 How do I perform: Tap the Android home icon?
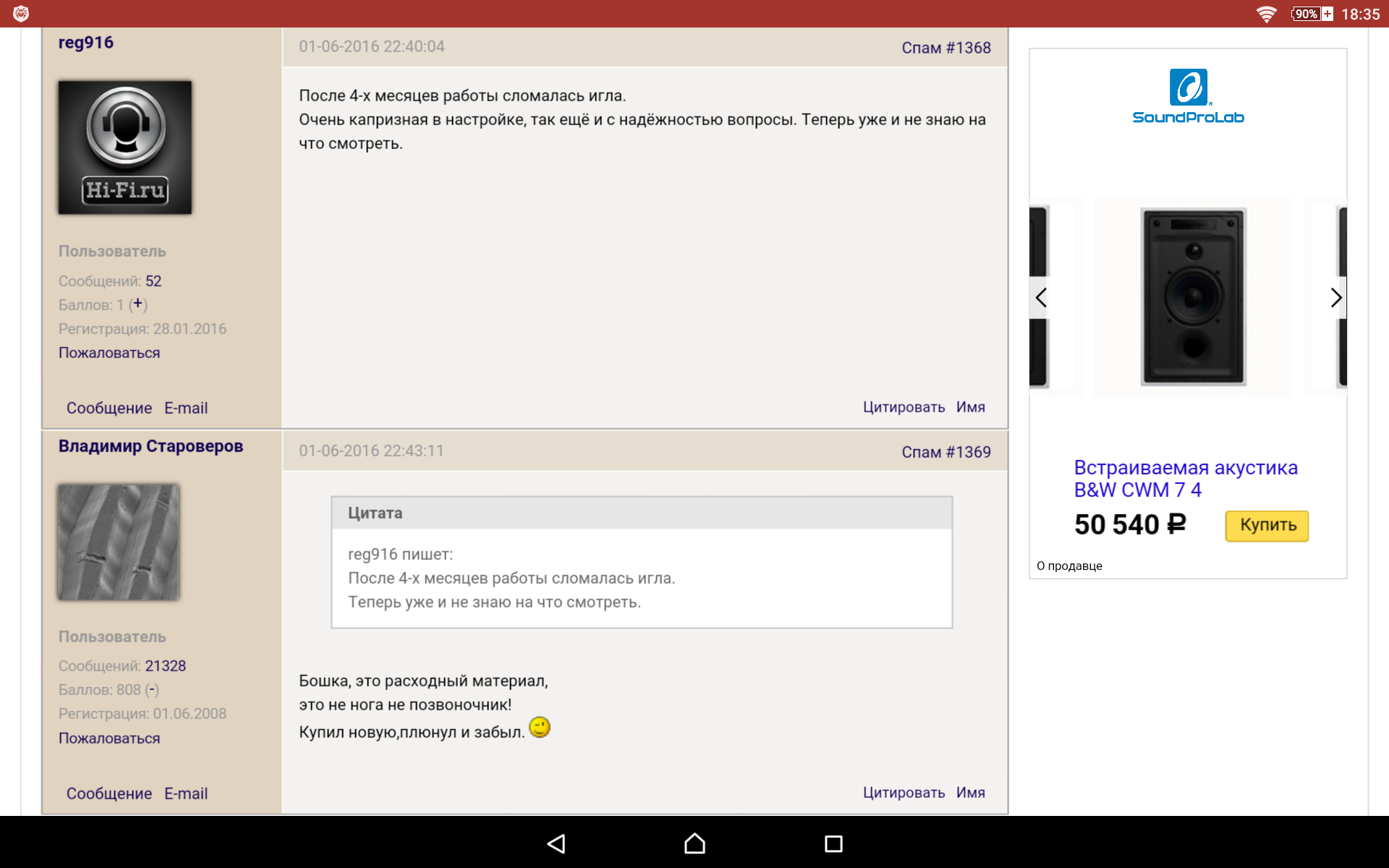tap(694, 843)
